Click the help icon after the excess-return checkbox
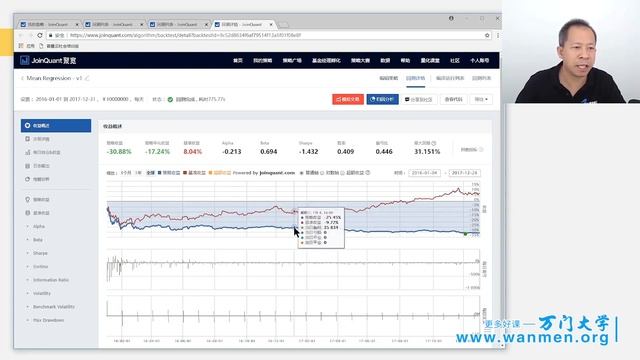Image resolution: width=640 pixels, height=360 pixels. coord(368,173)
